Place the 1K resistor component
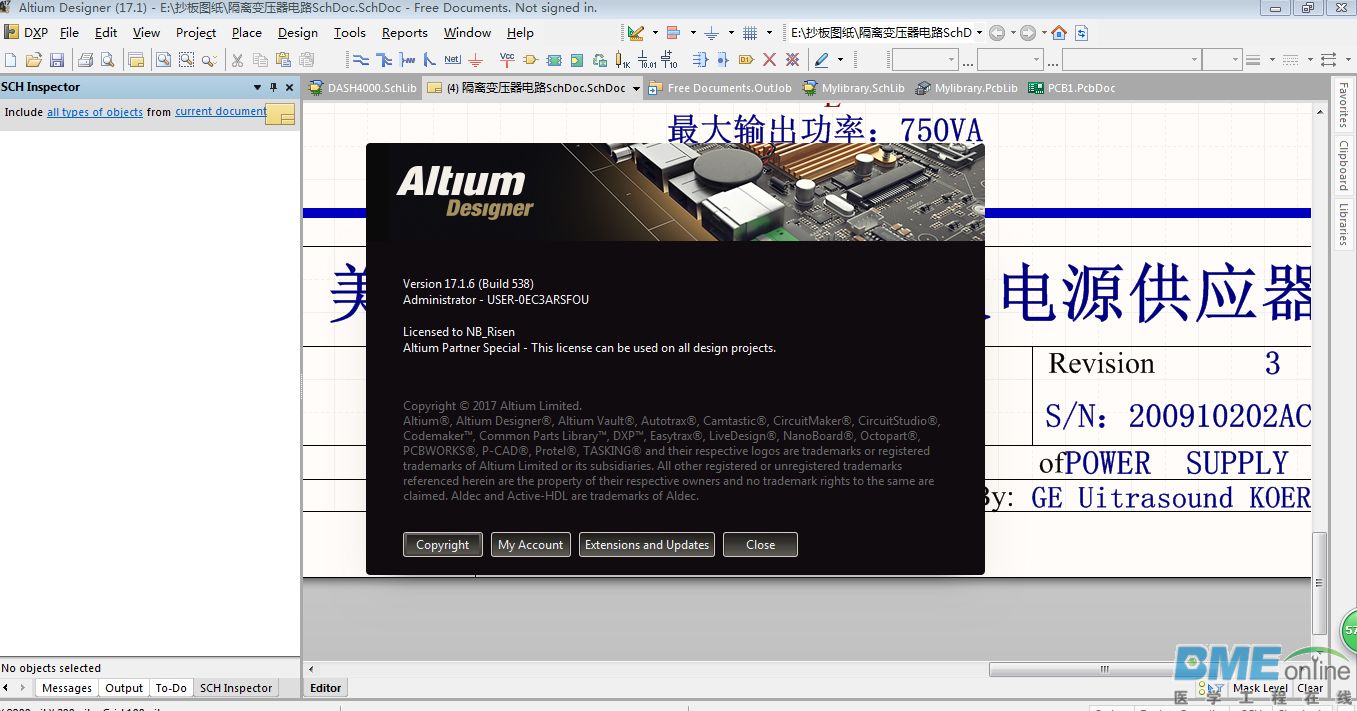This screenshot has height=711, width=1357. (x=620, y=60)
